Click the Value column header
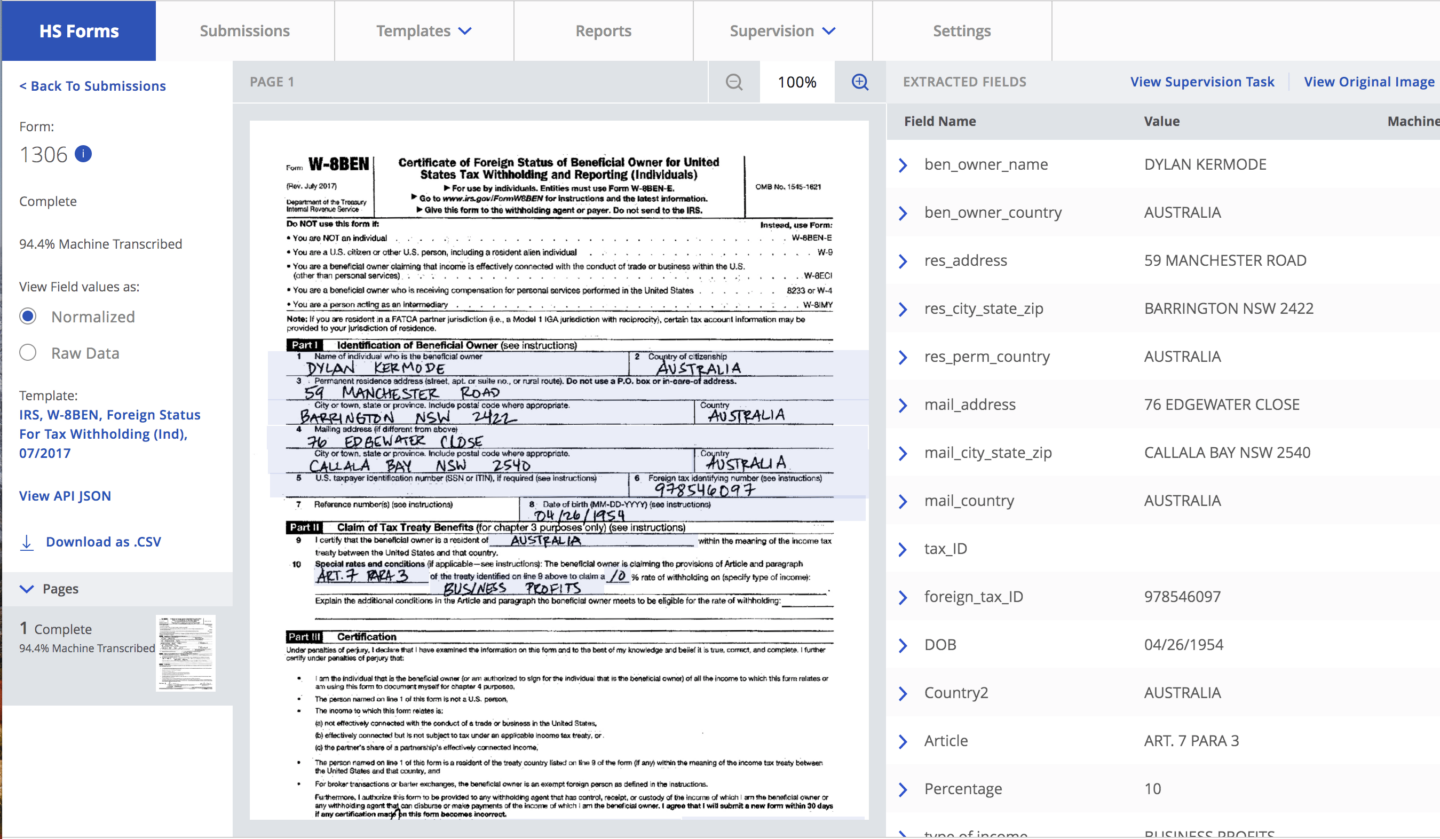The height and width of the screenshot is (839, 1440). pyautogui.click(x=1162, y=121)
